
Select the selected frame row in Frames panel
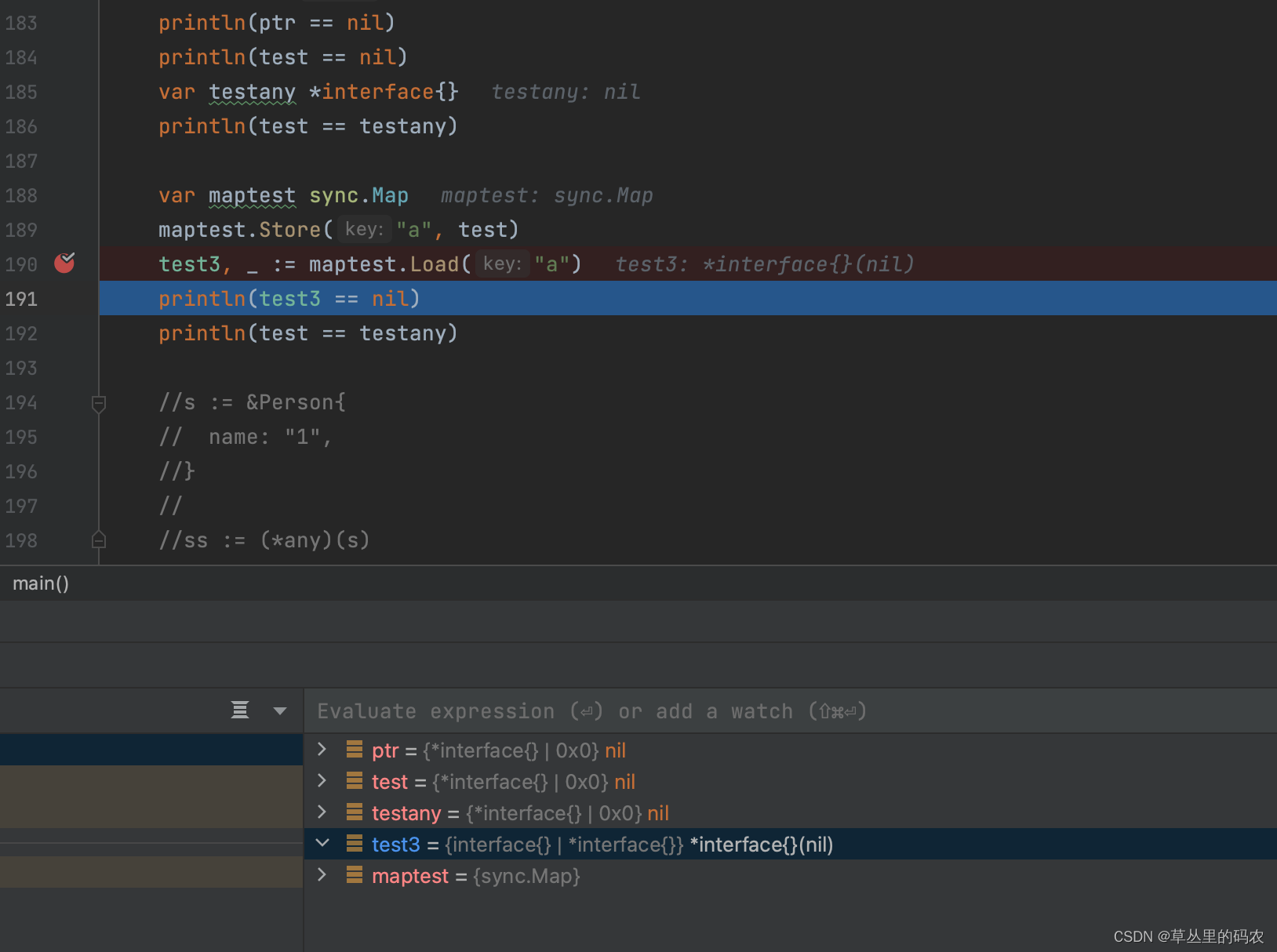tap(151, 750)
